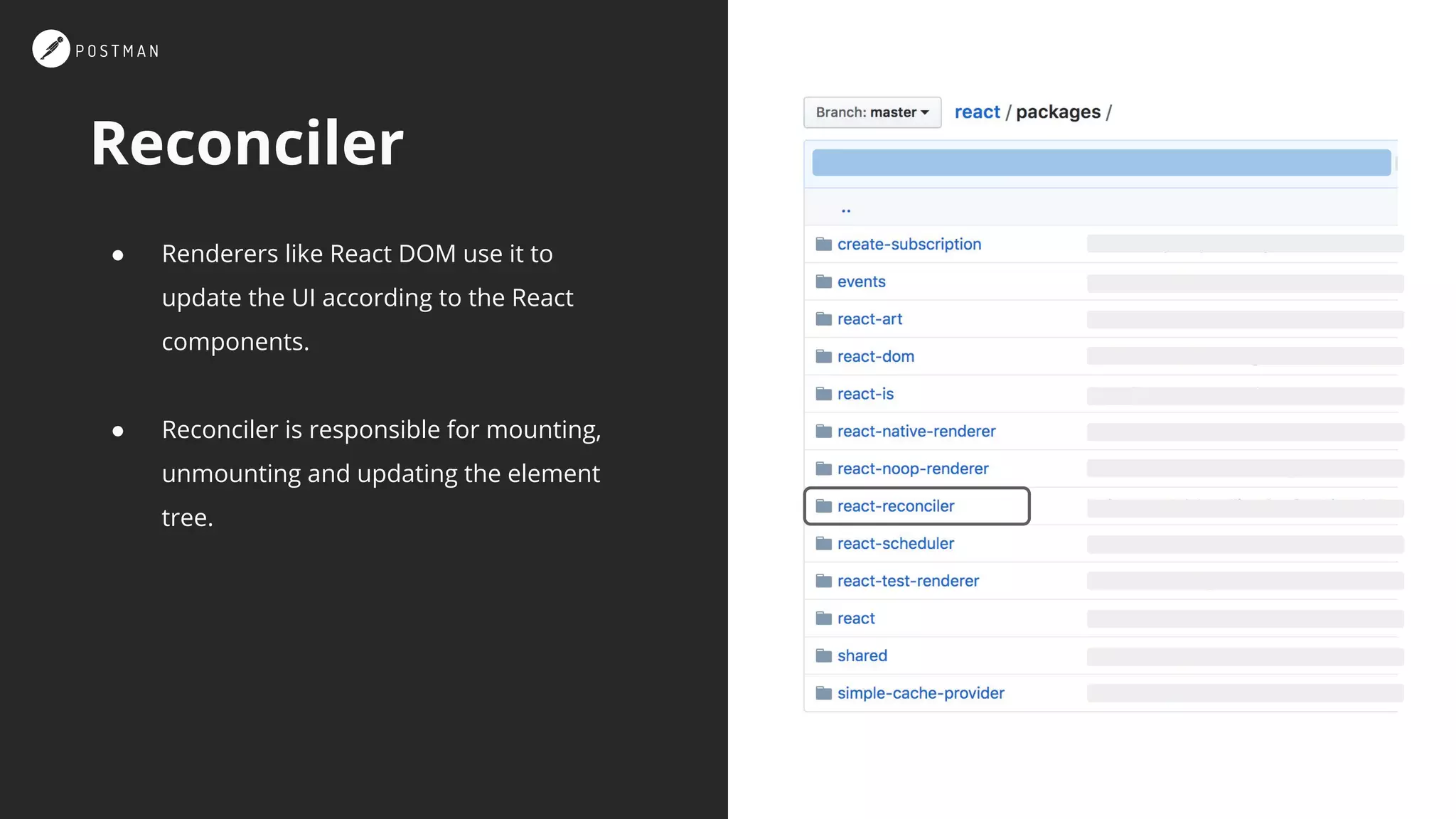Image resolution: width=1456 pixels, height=819 pixels.
Task: Click the react-dom folder icon
Action: click(824, 356)
